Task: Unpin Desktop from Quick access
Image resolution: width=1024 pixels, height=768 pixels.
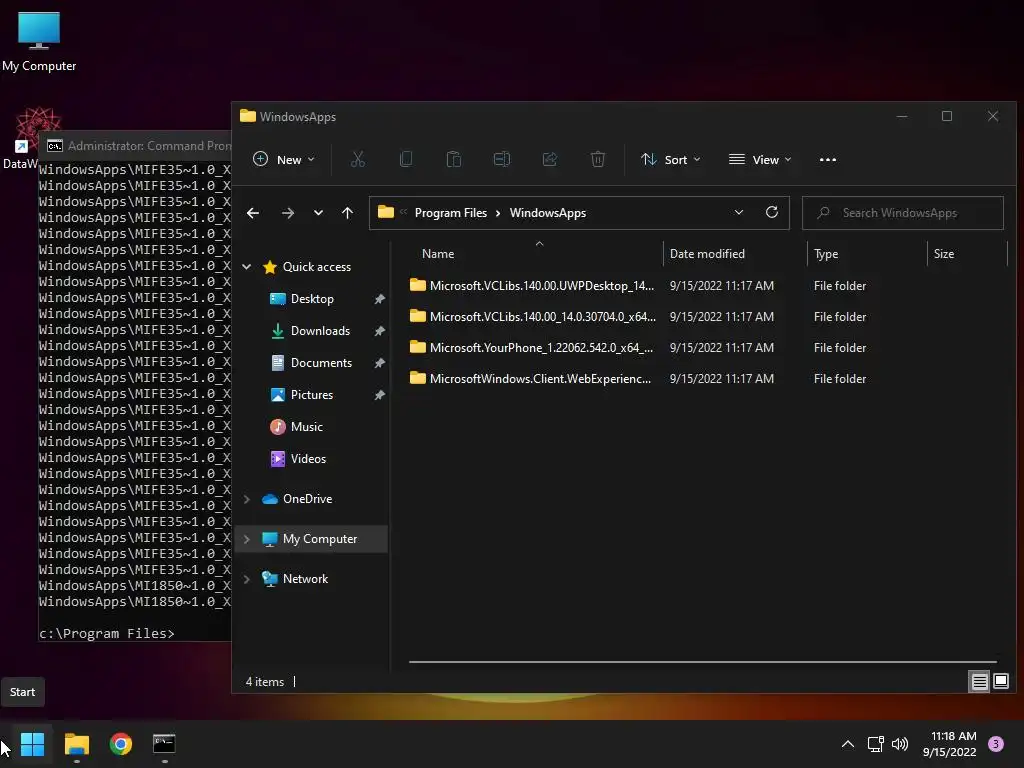Action: [x=379, y=299]
